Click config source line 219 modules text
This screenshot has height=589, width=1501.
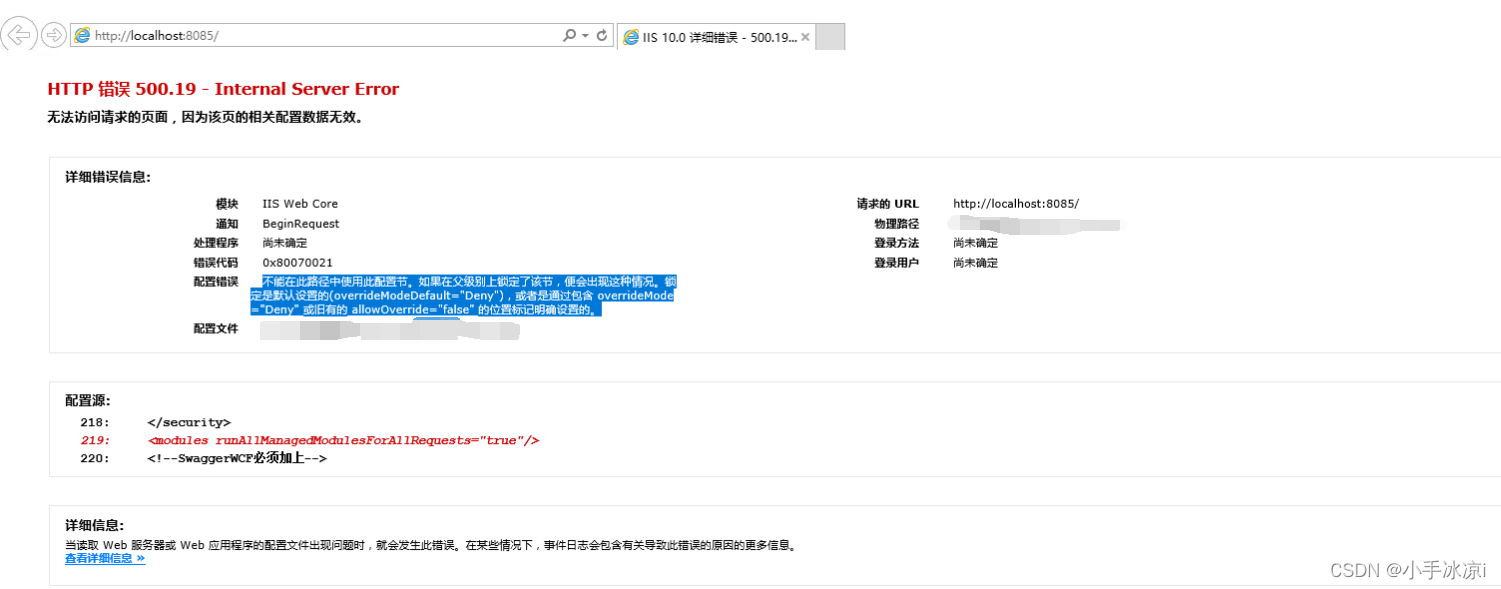coord(343,441)
